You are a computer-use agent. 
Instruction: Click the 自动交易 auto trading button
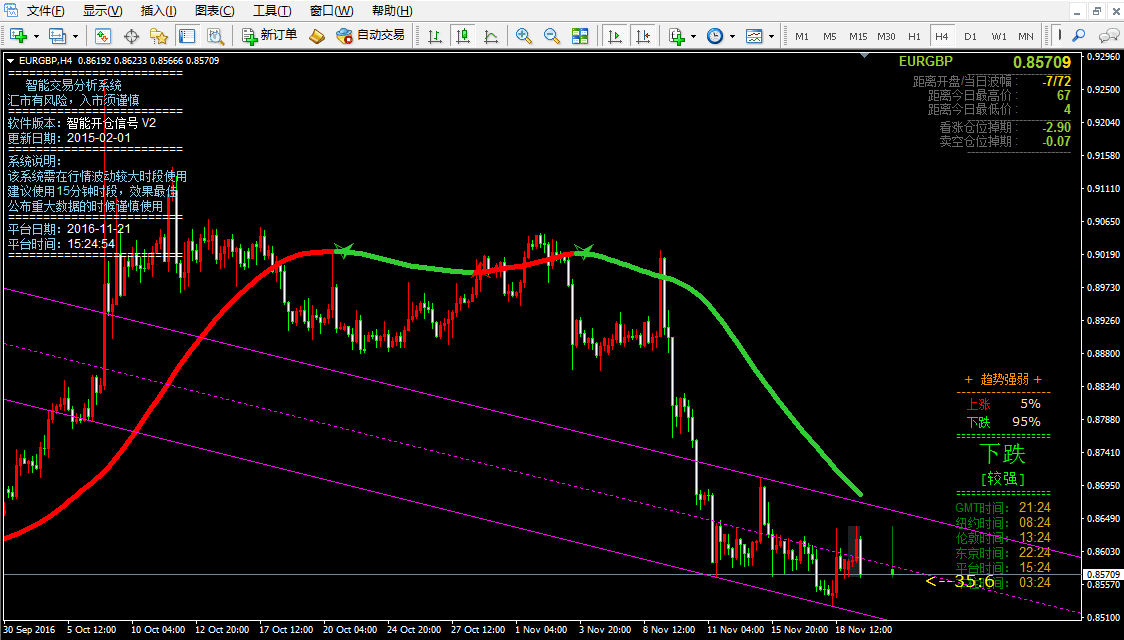tap(371, 36)
